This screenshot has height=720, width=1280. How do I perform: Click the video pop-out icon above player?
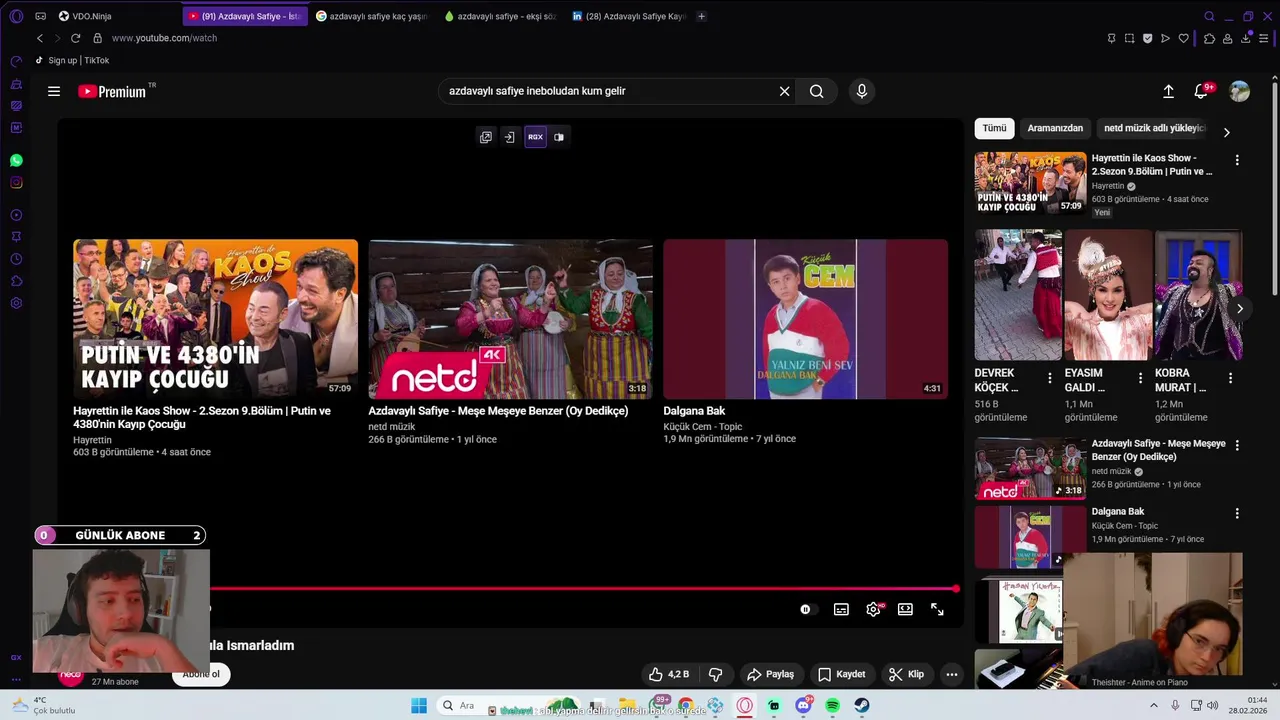coord(486,137)
